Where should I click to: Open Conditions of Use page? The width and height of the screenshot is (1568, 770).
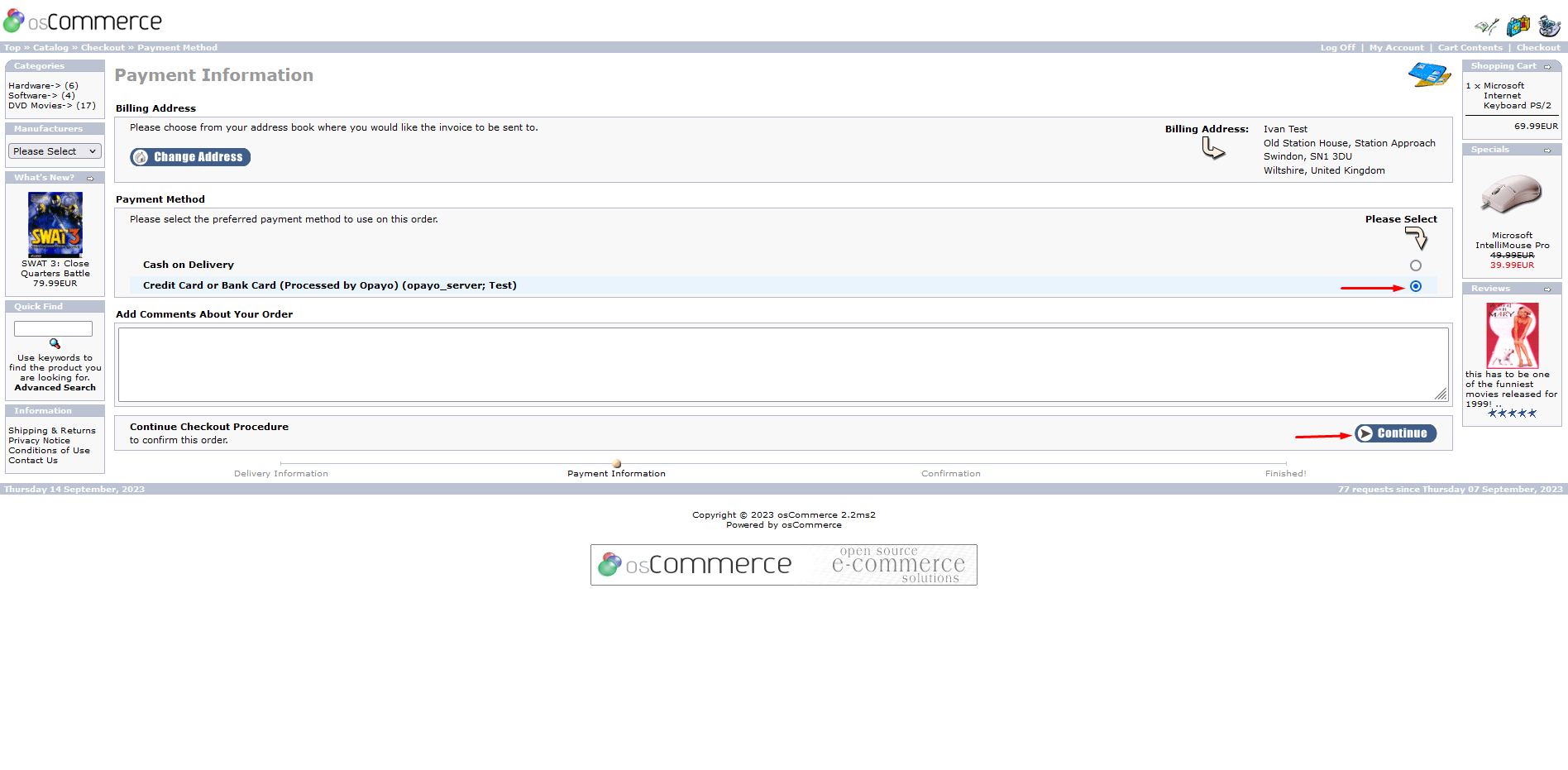coord(50,451)
